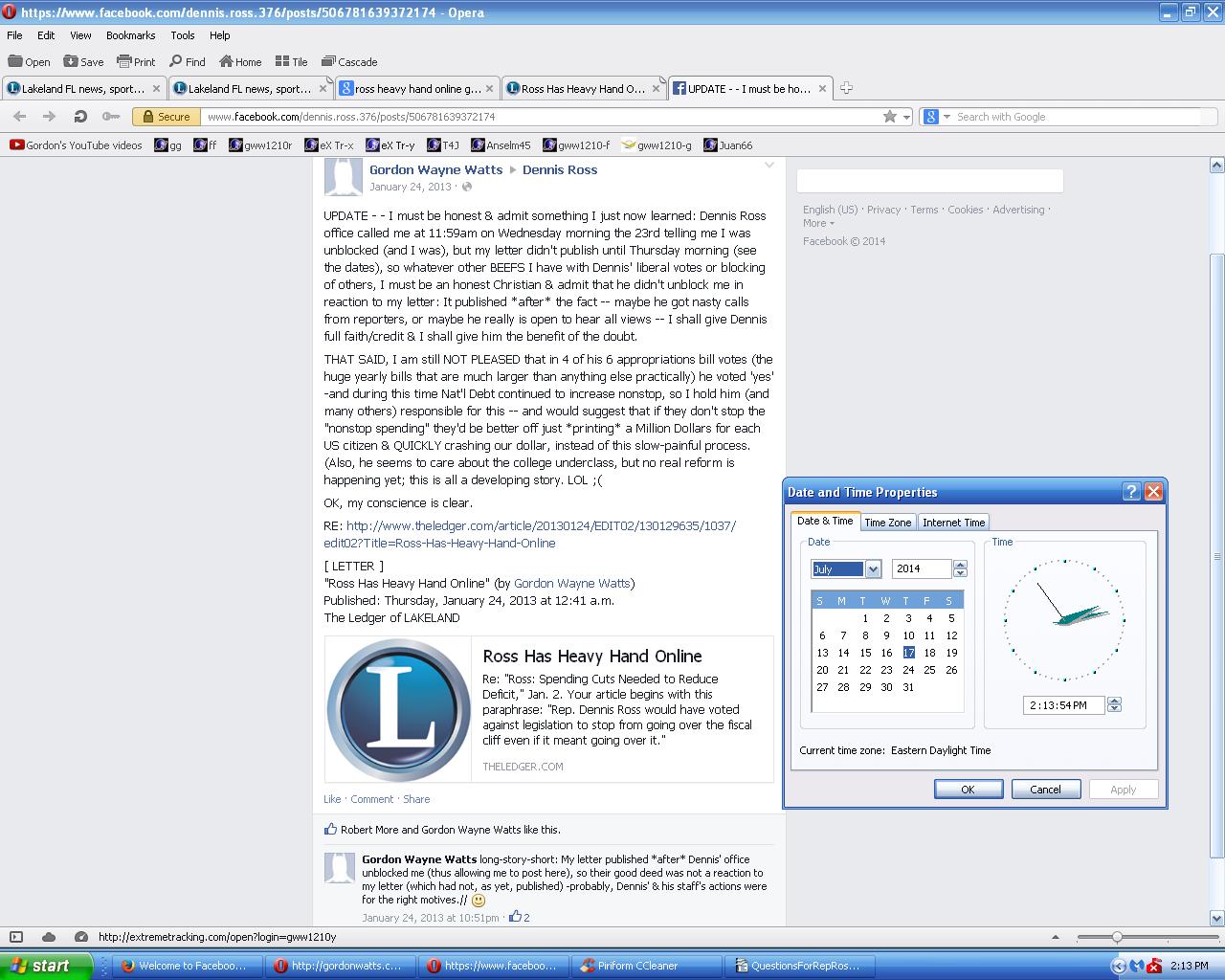Image resolution: width=1225 pixels, height=980 pixels.
Task: Click the page vertical scrollbar thumb
Action: click(1216, 555)
